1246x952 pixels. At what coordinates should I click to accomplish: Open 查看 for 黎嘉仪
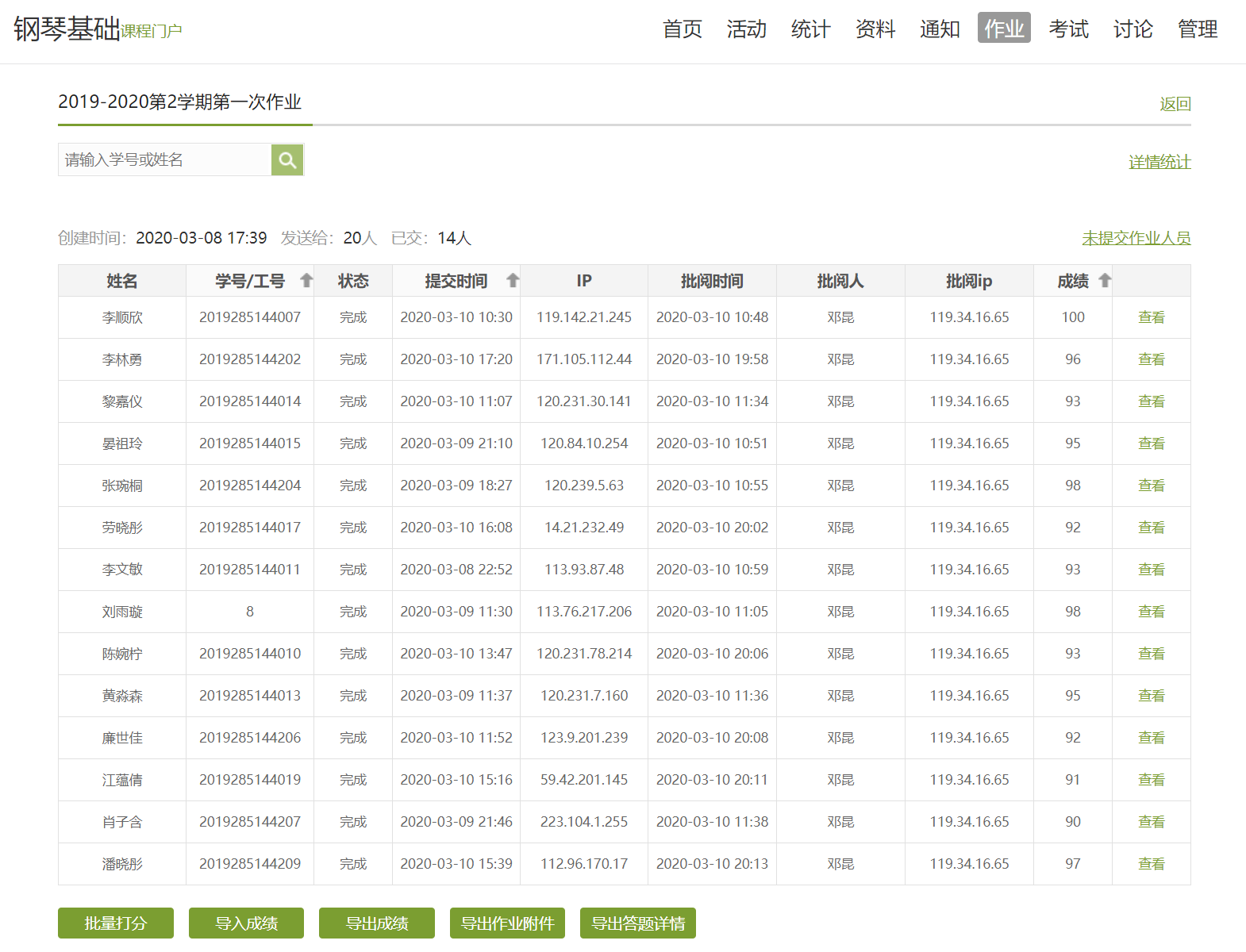point(1151,401)
